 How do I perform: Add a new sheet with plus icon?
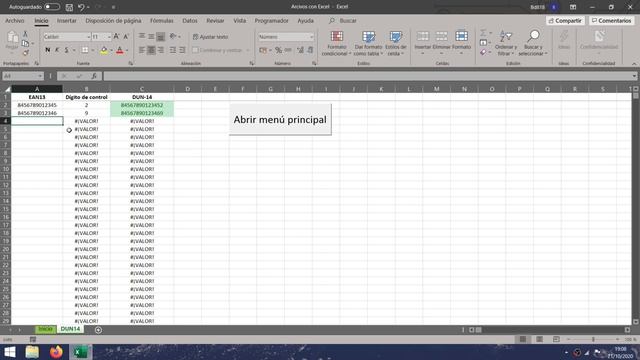click(98, 330)
